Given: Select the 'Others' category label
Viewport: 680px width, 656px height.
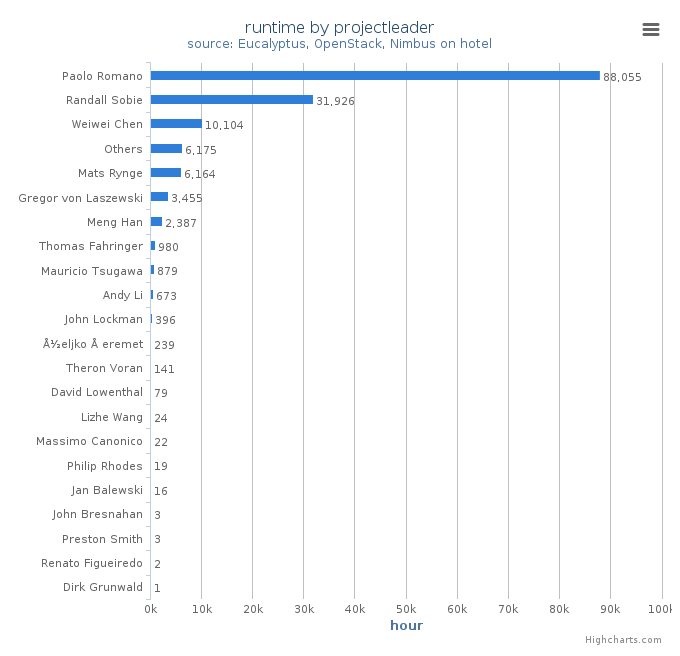Looking at the screenshot, I should [x=123, y=149].
